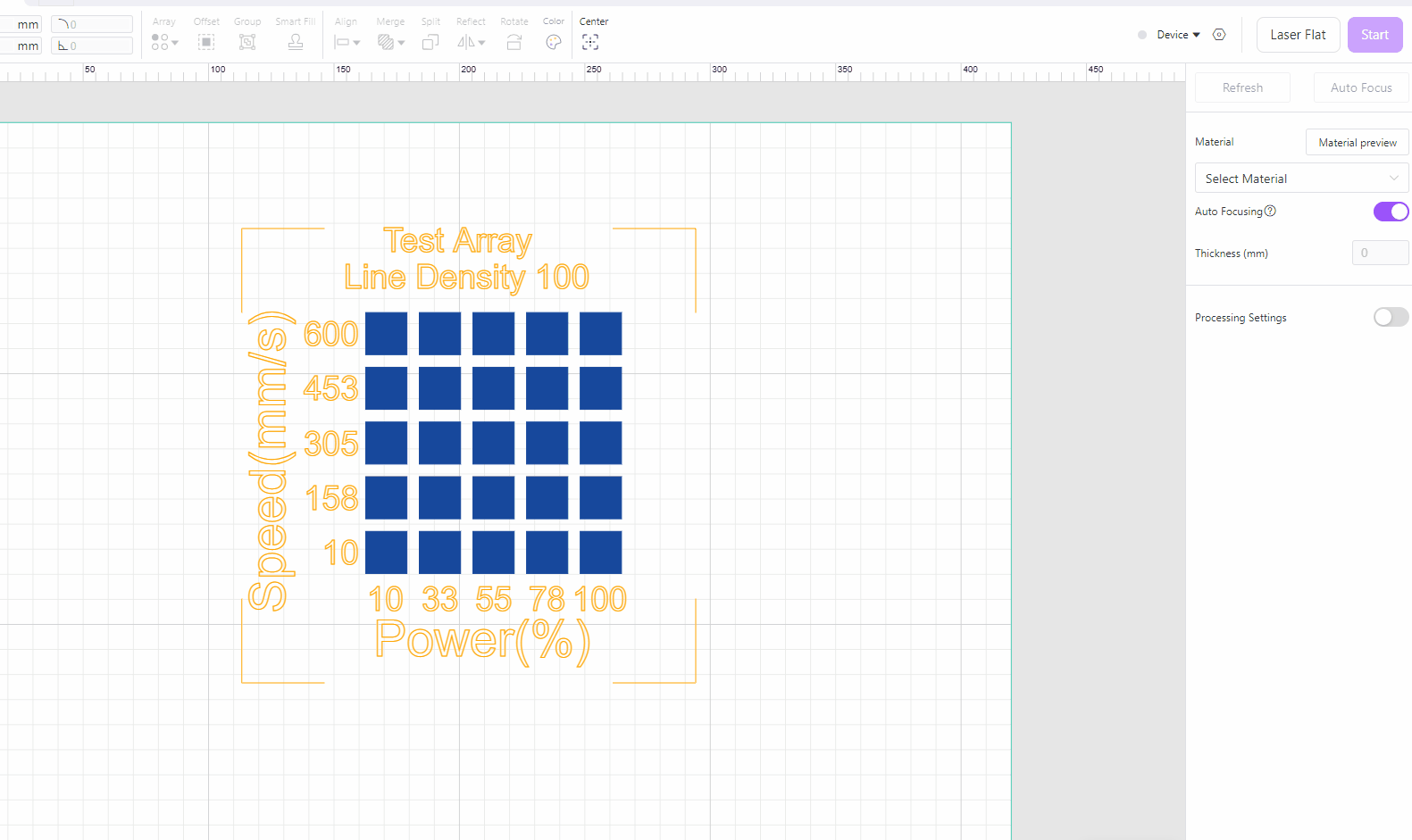The image size is (1412, 840).
Task: Click the Laser Flat button
Action: [1298, 35]
